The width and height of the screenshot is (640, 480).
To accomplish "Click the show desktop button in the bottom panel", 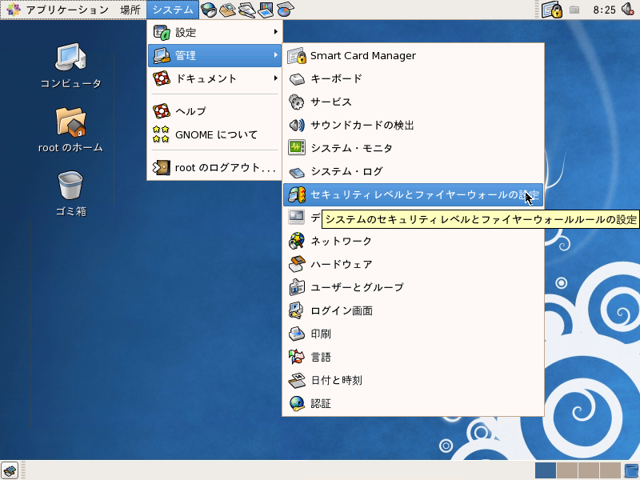I will point(10,471).
